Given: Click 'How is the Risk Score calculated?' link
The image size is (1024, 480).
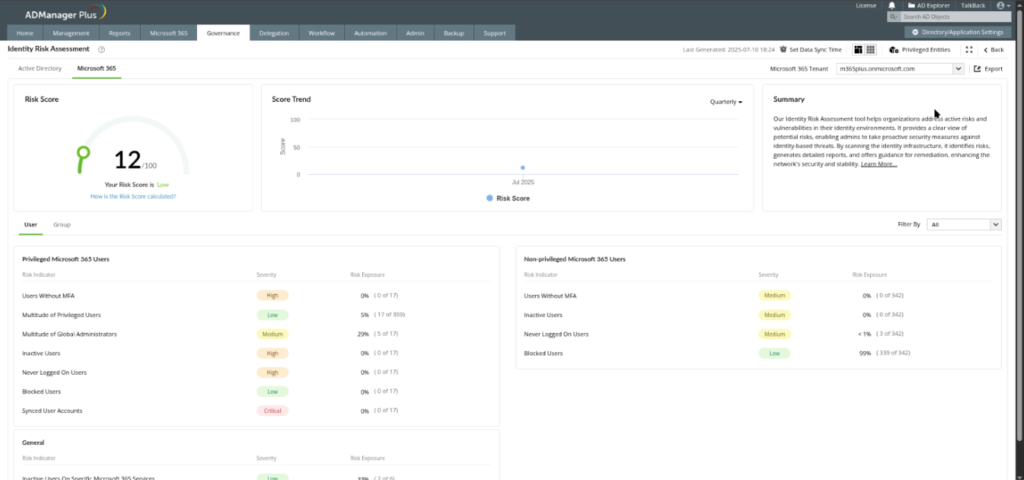Looking at the screenshot, I should [x=133, y=196].
